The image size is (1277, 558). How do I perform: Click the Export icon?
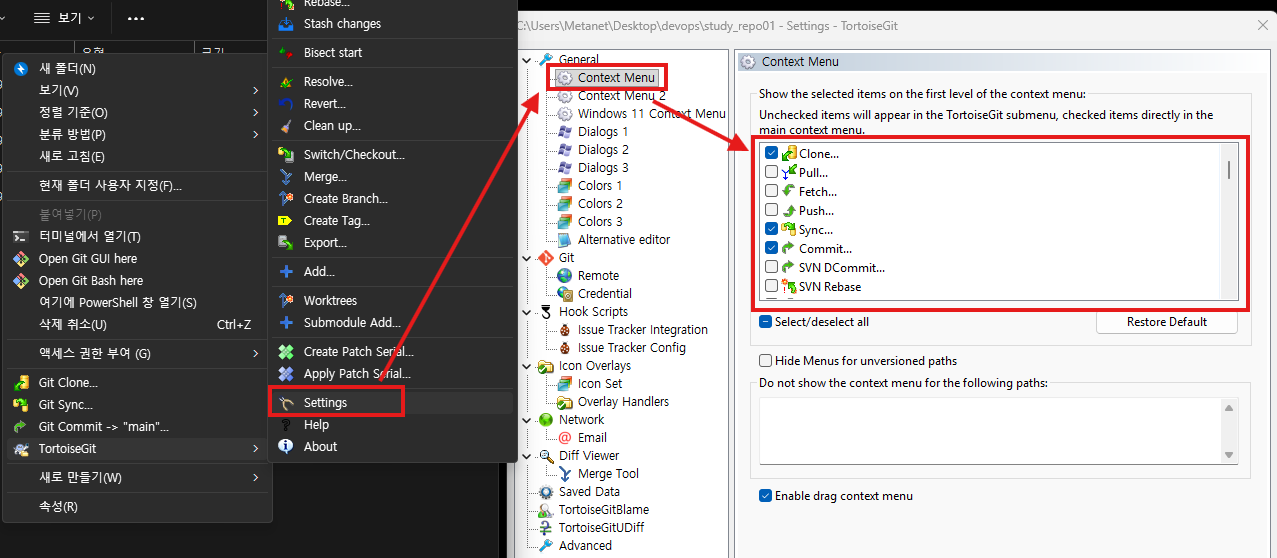286,243
